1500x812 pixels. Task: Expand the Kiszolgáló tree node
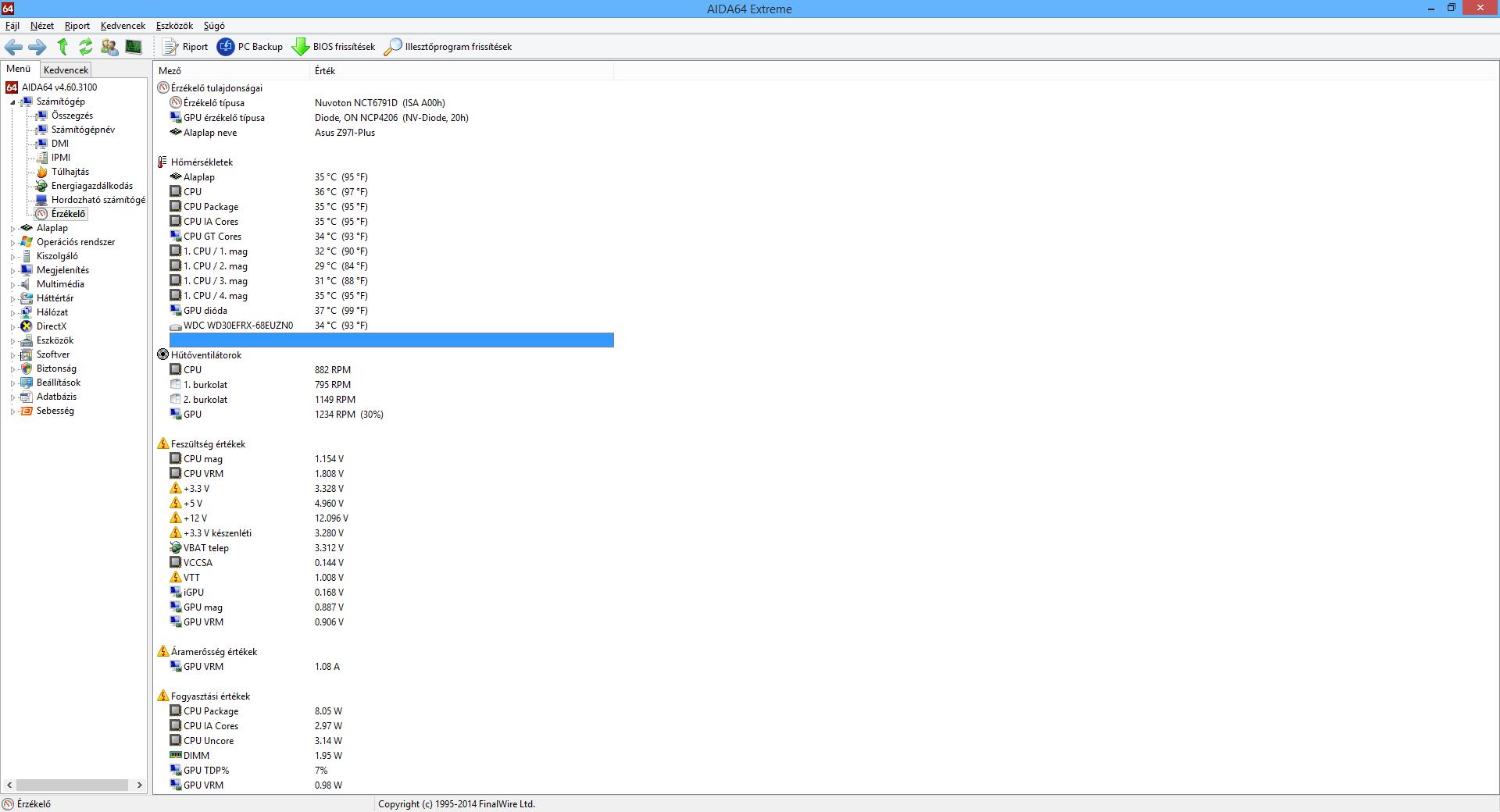(13, 257)
